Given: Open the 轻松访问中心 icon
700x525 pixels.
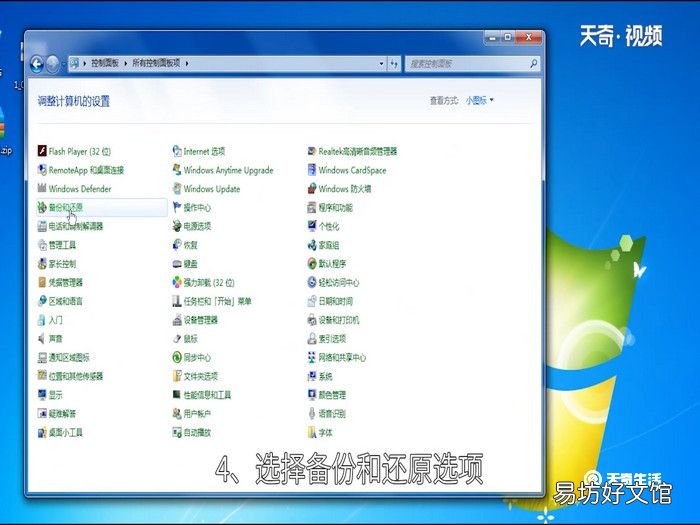Looking at the screenshot, I should pos(312,282).
